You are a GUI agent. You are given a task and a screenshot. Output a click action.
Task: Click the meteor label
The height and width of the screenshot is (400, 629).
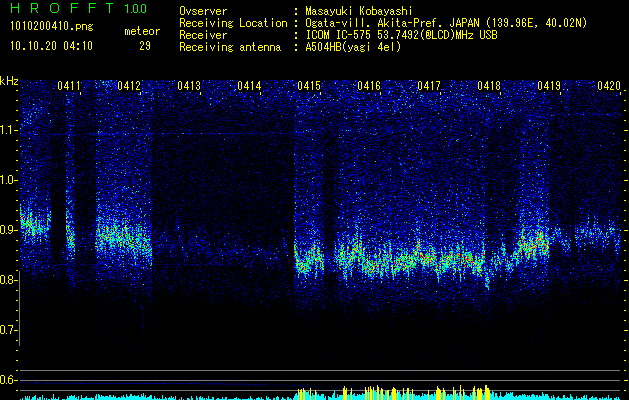tap(142, 31)
